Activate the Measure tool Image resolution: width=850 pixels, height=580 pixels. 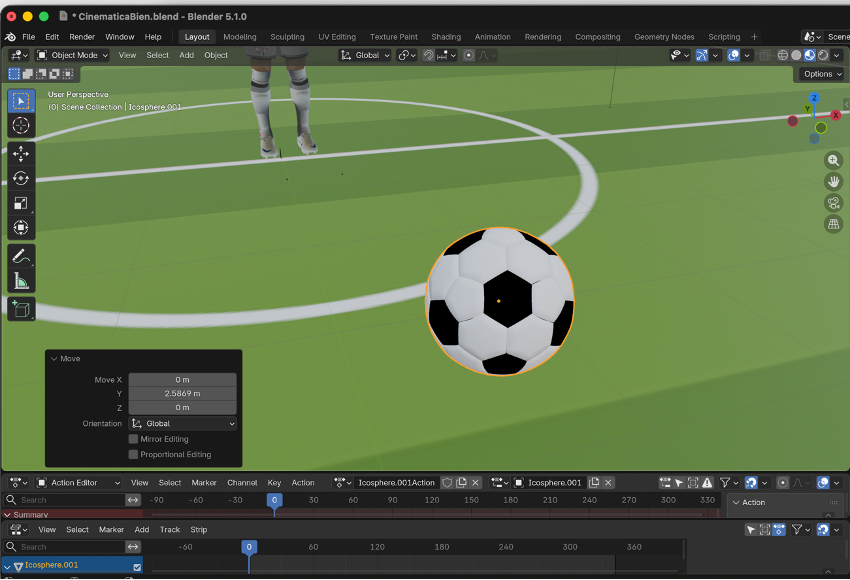pyautogui.click(x=21, y=281)
